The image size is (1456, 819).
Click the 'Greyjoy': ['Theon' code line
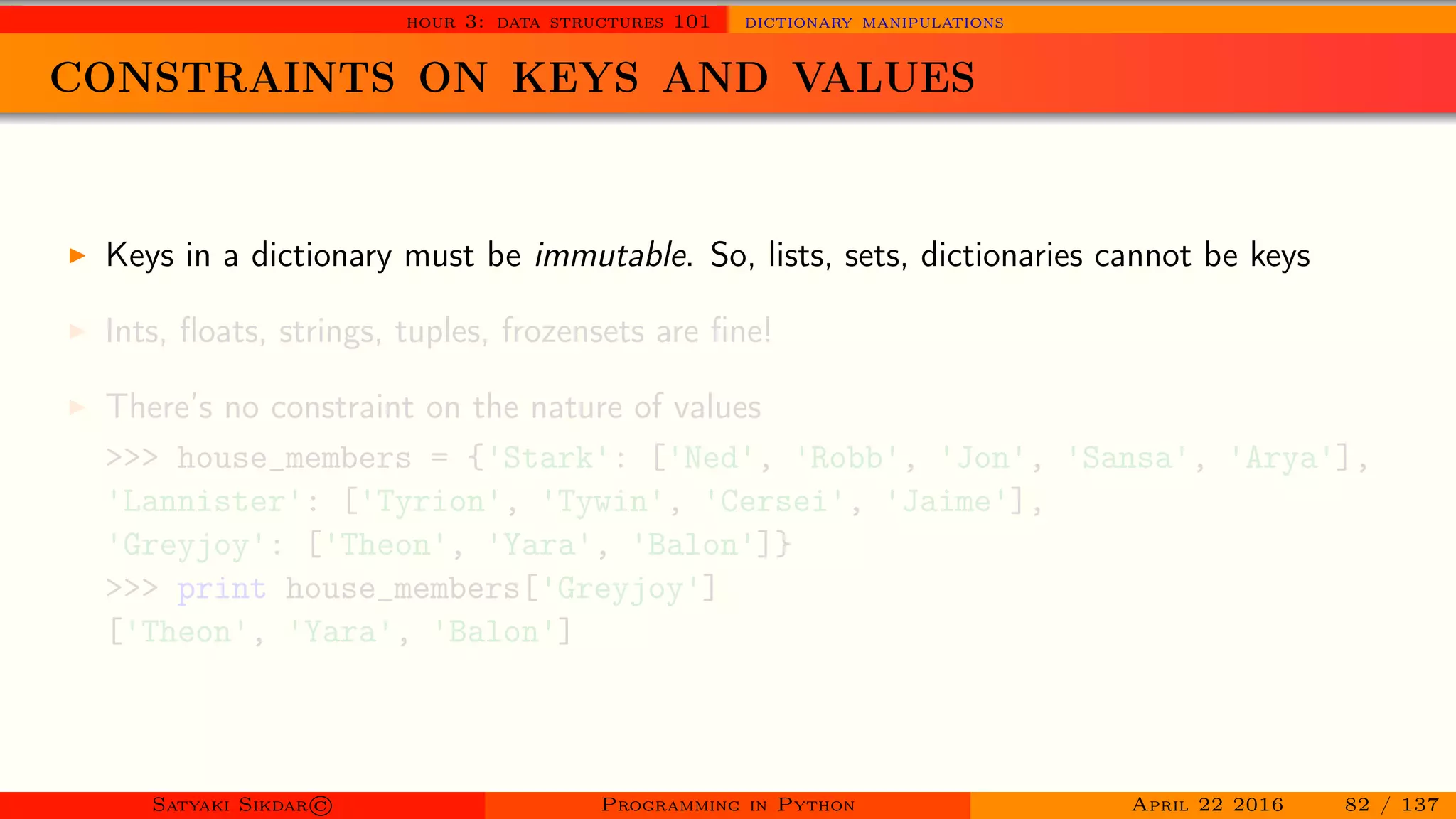[x=449, y=546]
